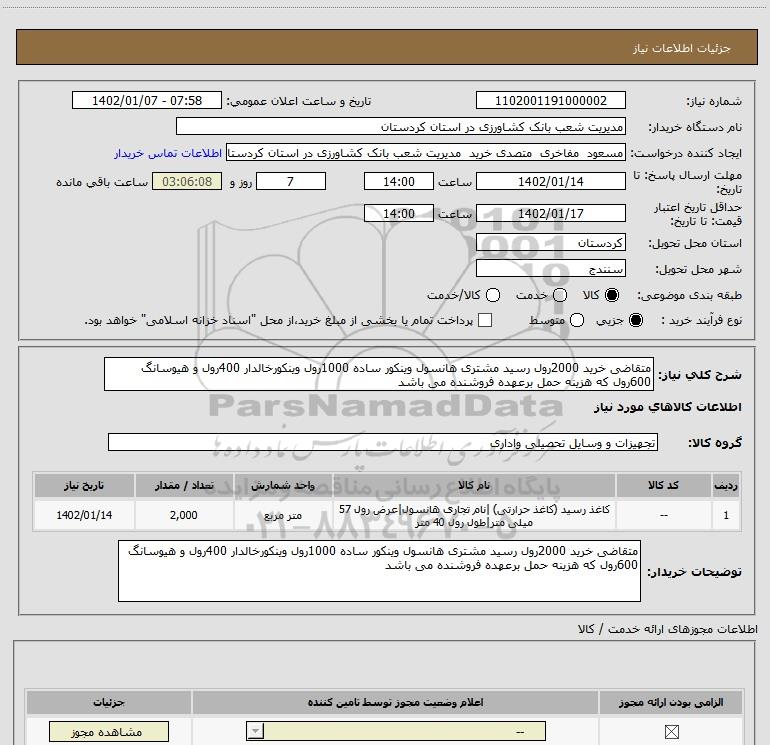
Task: Click the طبقه بندی موضوعی label
Action: click(x=689, y=295)
